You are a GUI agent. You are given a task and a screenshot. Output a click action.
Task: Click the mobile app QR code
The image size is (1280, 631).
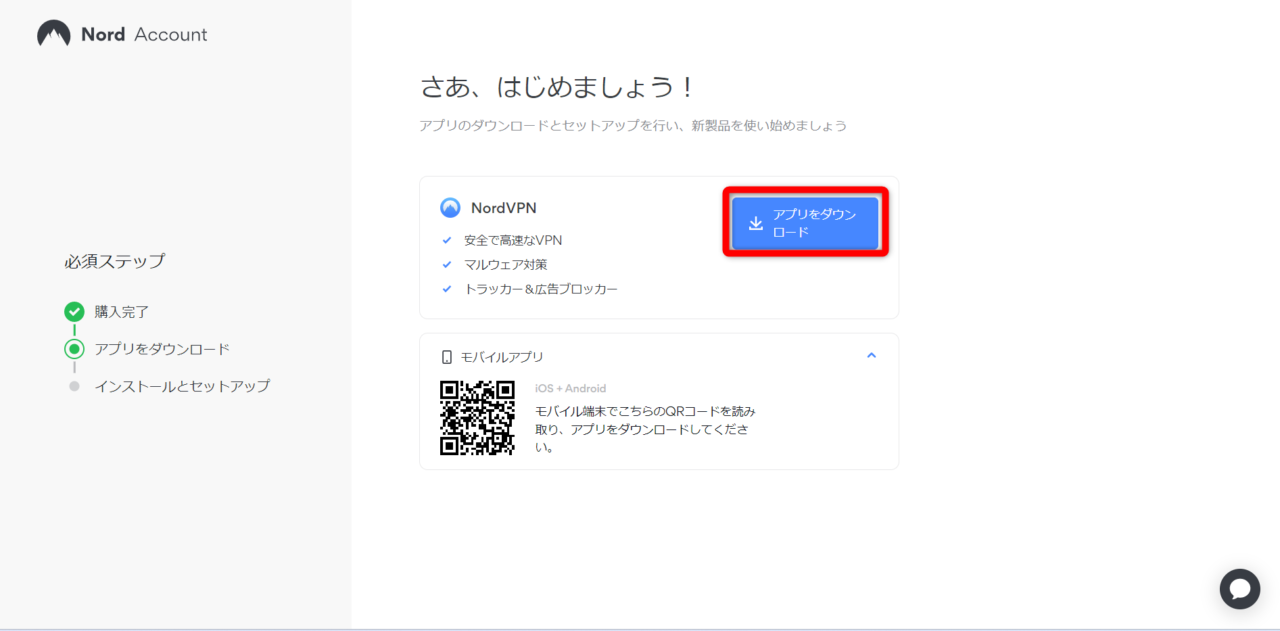tap(477, 418)
